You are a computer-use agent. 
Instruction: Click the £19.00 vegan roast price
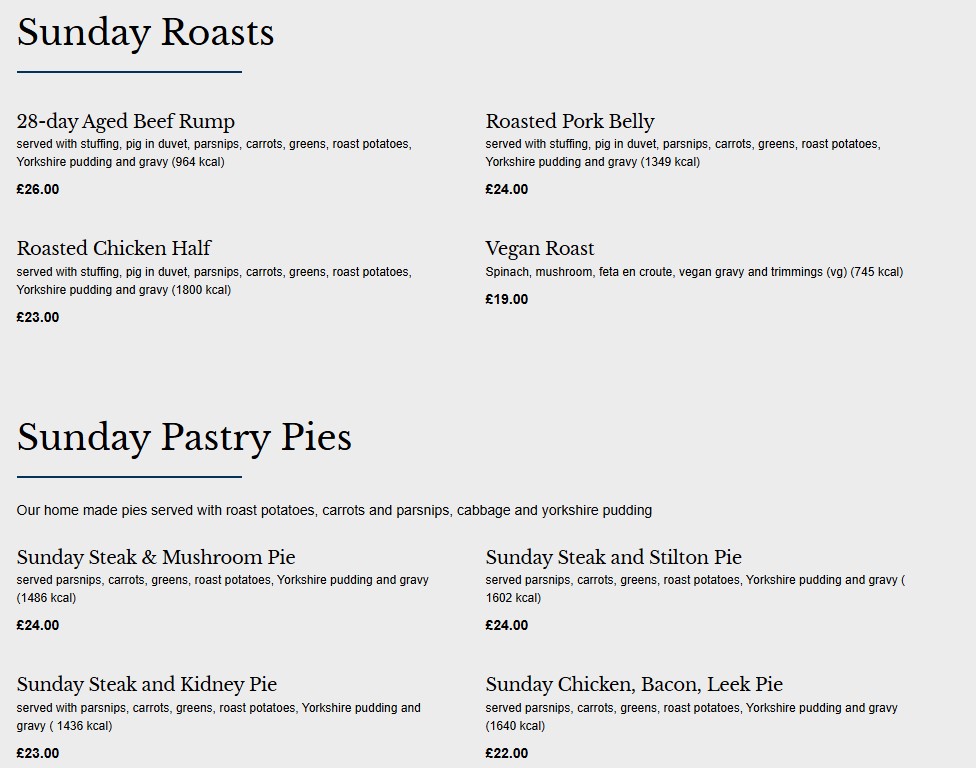click(x=507, y=299)
